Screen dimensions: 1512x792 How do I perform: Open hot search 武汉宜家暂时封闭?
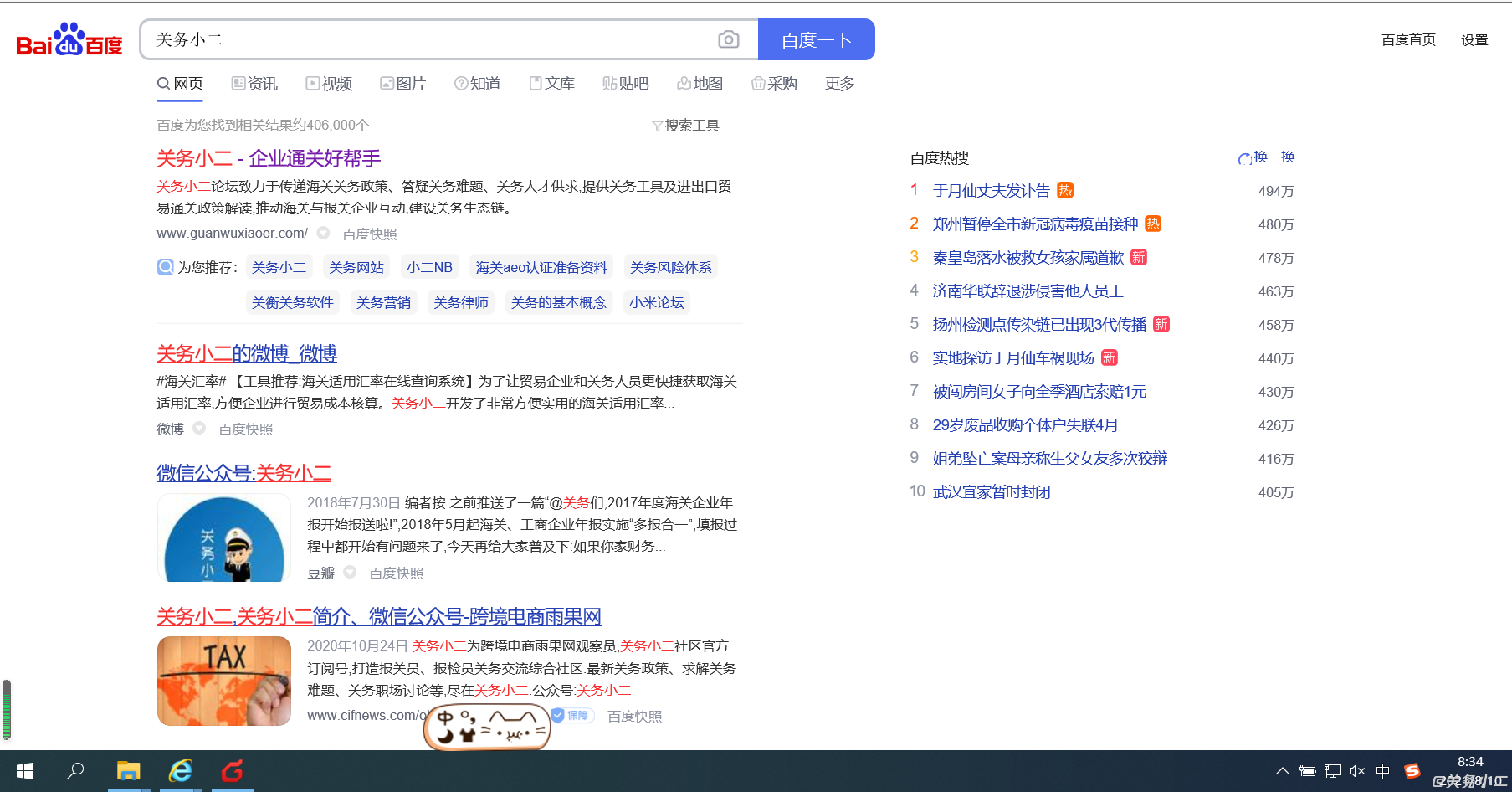992,492
